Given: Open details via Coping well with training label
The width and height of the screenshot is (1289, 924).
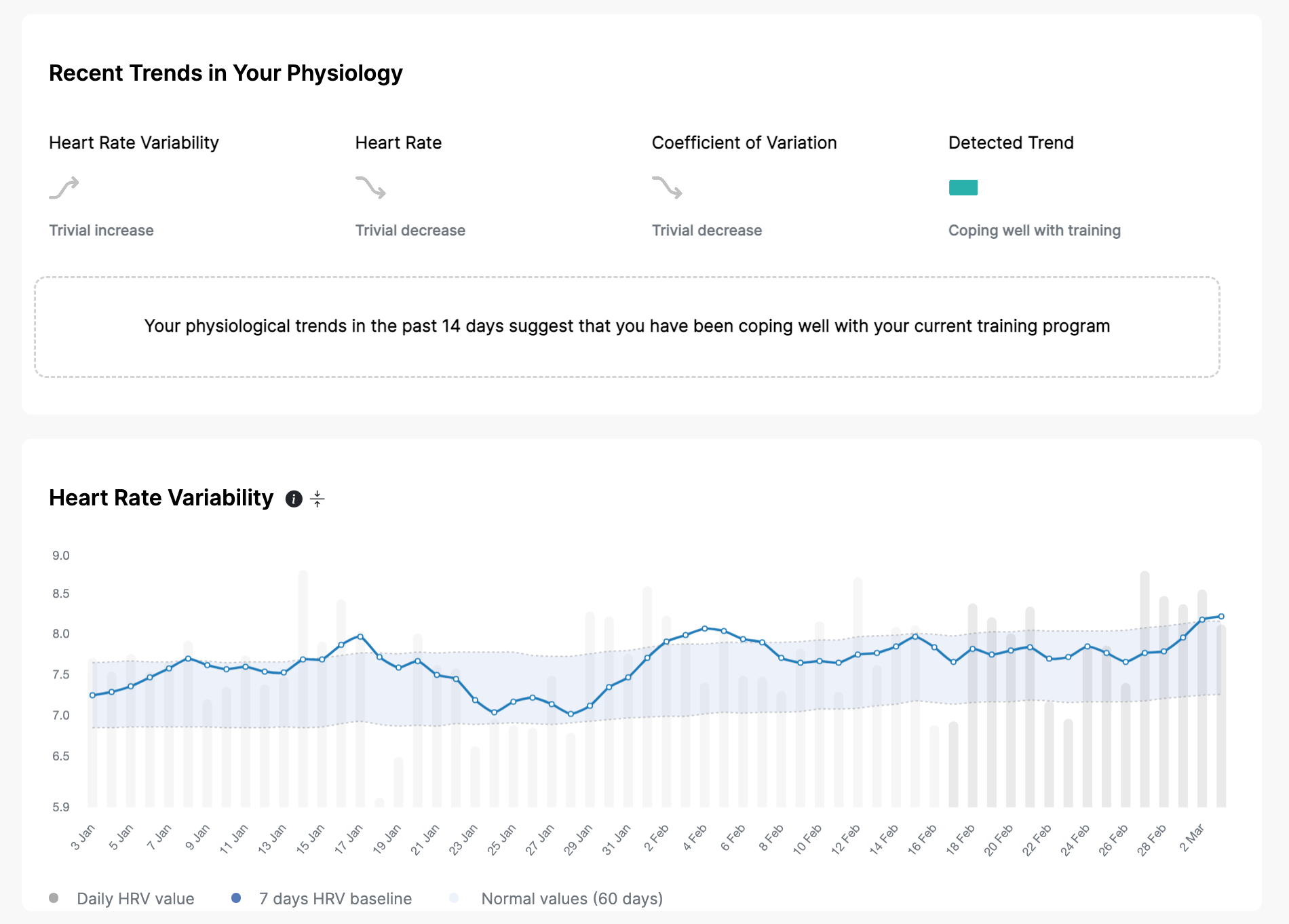Looking at the screenshot, I should [1035, 230].
